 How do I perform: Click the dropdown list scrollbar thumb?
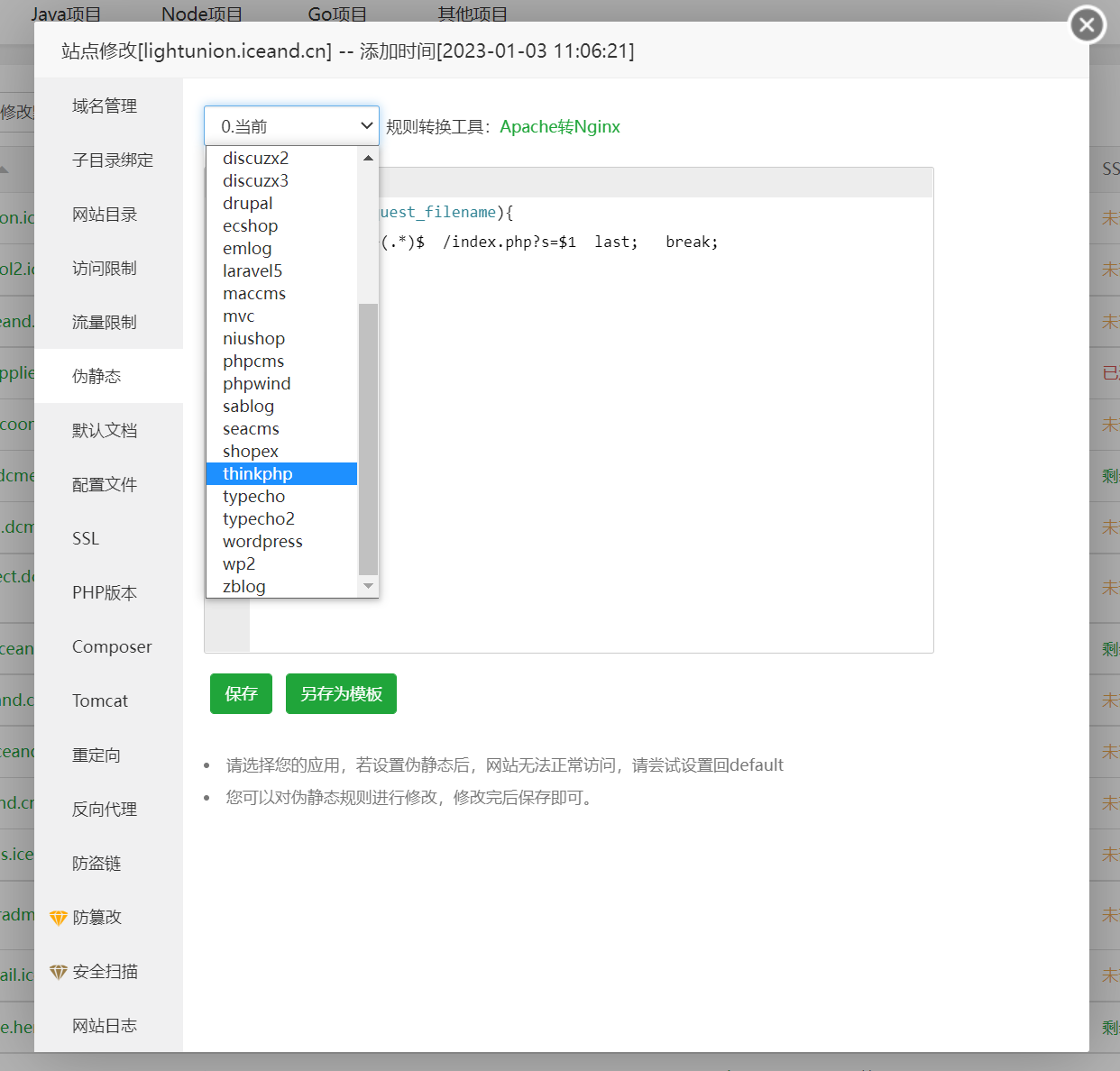coord(368,438)
